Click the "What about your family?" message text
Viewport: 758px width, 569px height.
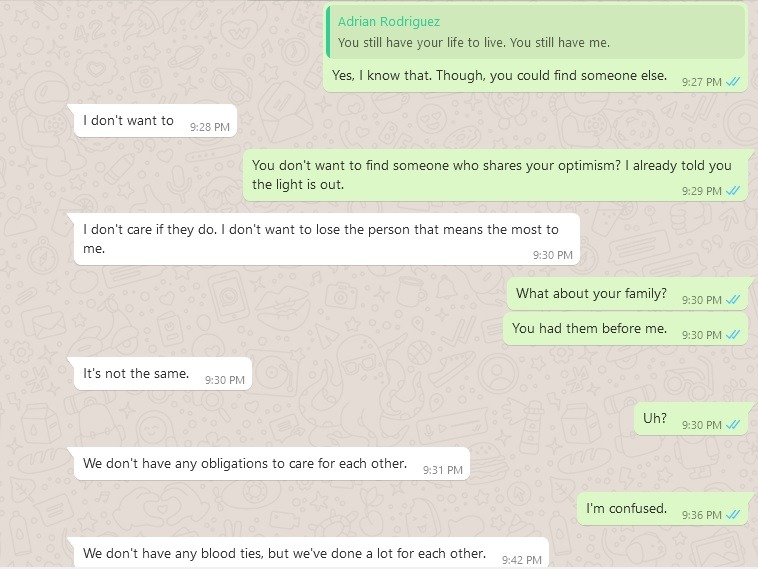point(591,294)
